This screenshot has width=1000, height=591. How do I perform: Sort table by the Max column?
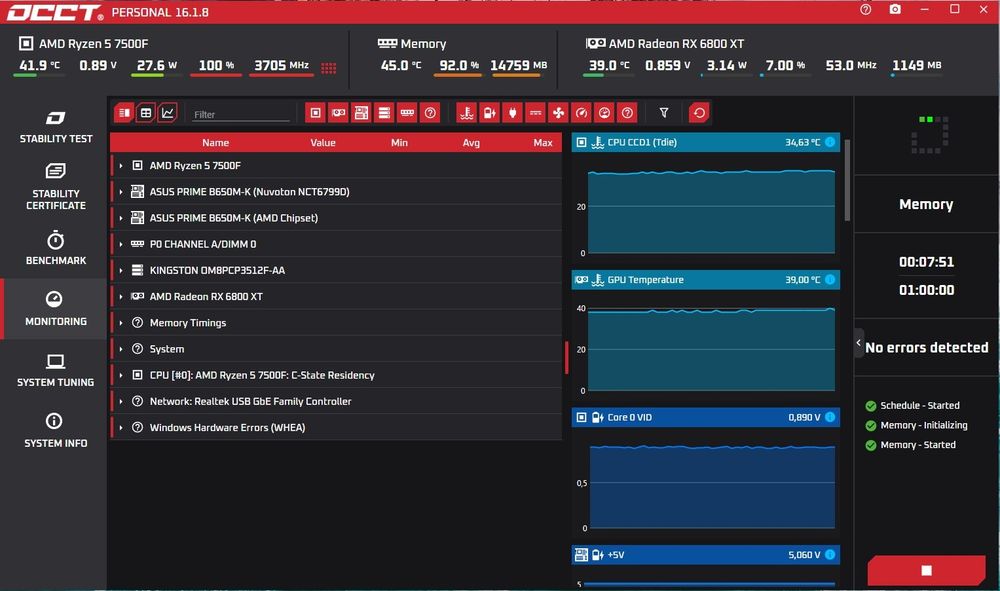[x=543, y=142]
